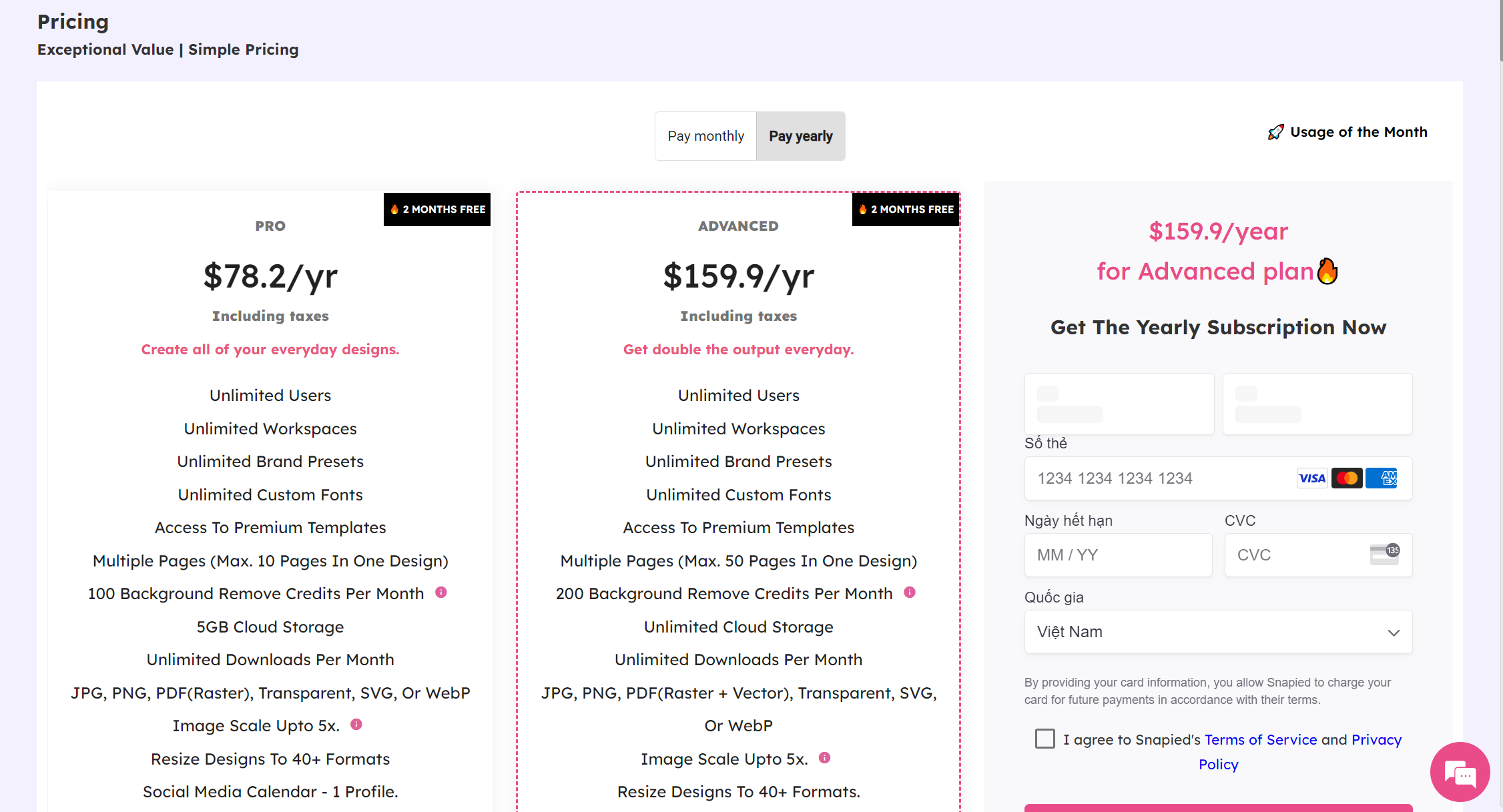Check the agree to Terms of Service checkbox
The height and width of the screenshot is (812, 1503).
(x=1045, y=739)
